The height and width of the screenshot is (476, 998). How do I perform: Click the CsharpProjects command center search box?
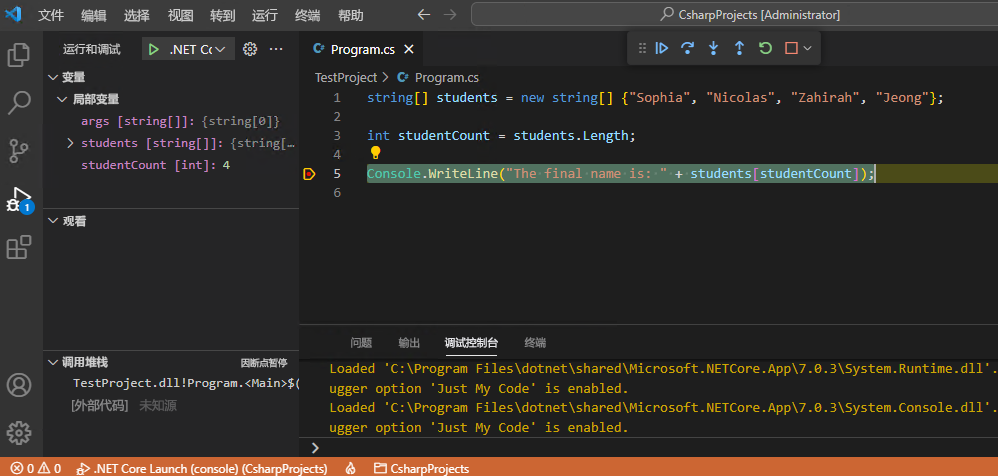point(734,15)
